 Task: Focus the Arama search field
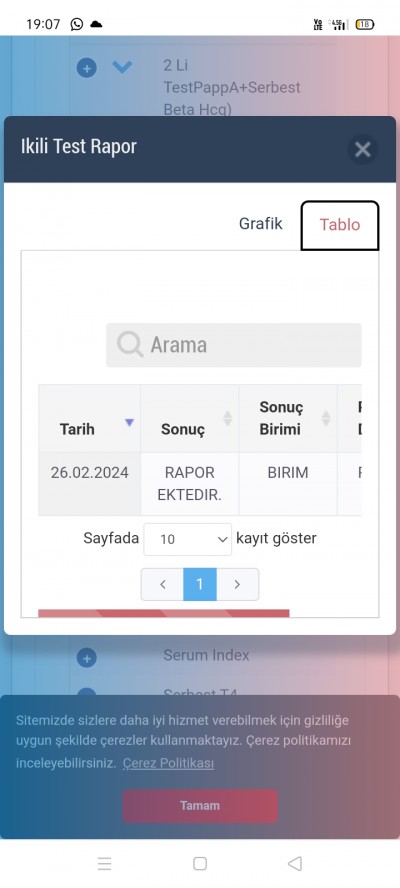click(233, 345)
